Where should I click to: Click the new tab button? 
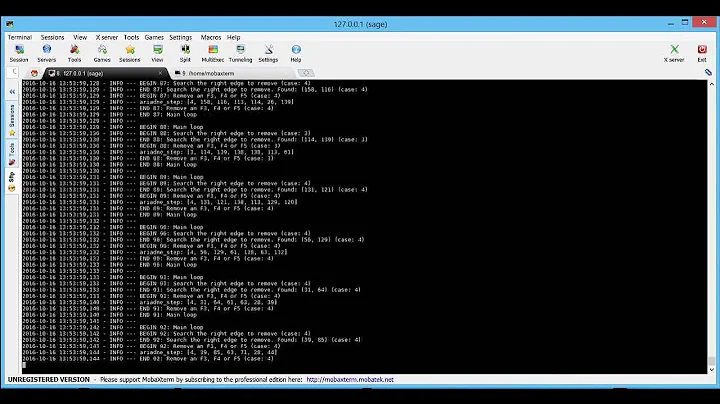pos(306,73)
